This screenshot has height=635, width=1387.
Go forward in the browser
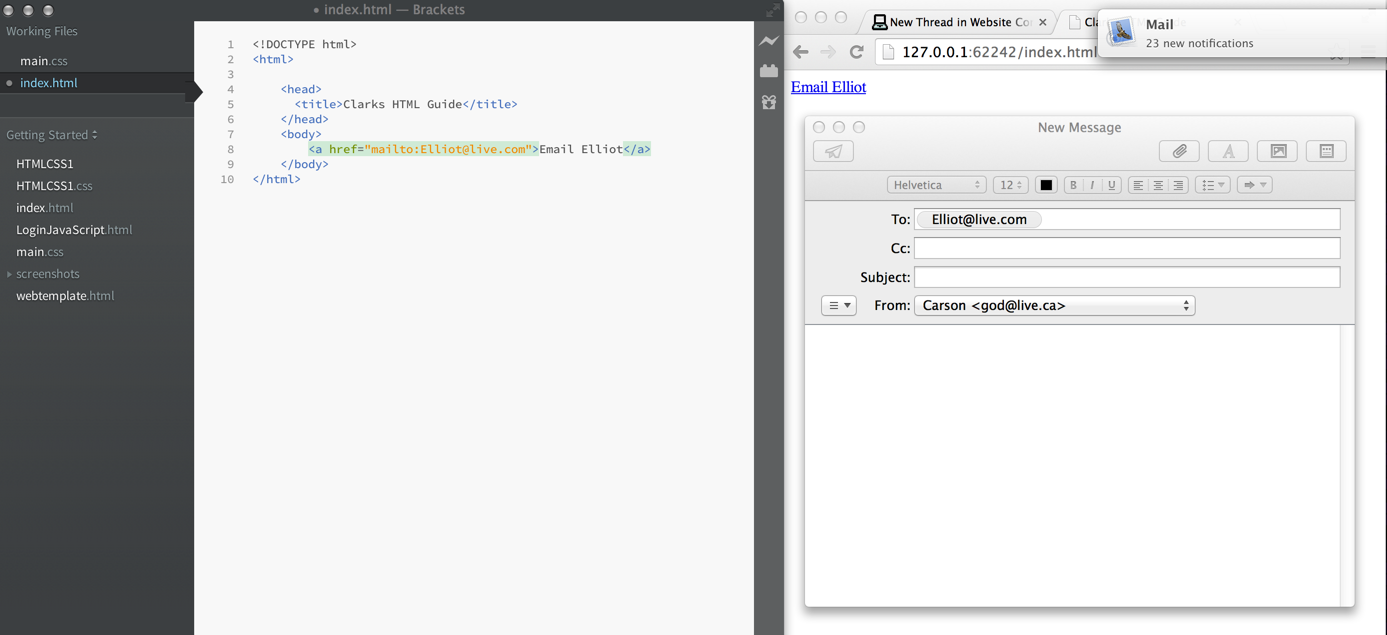point(828,52)
